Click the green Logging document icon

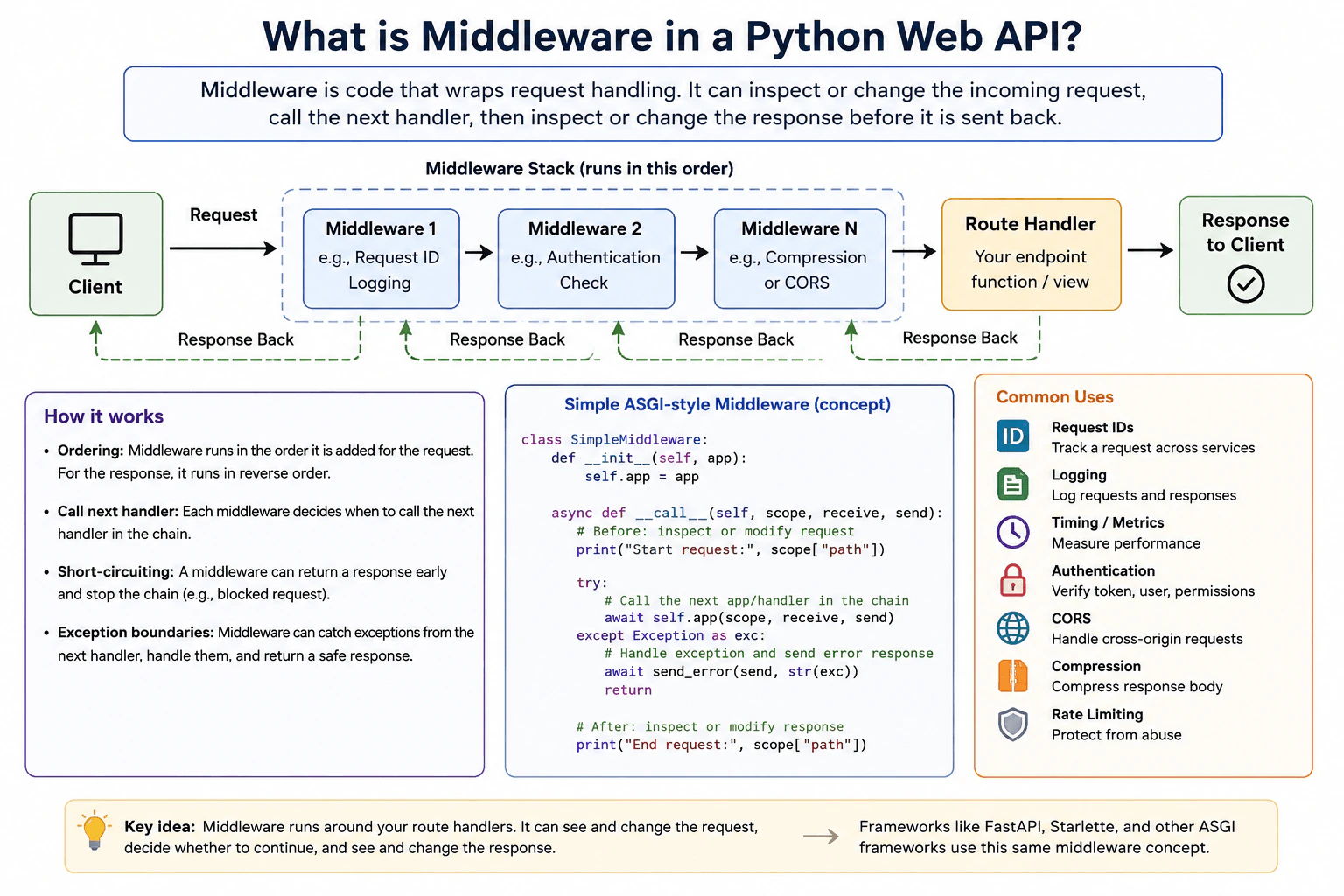[1013, 484]
